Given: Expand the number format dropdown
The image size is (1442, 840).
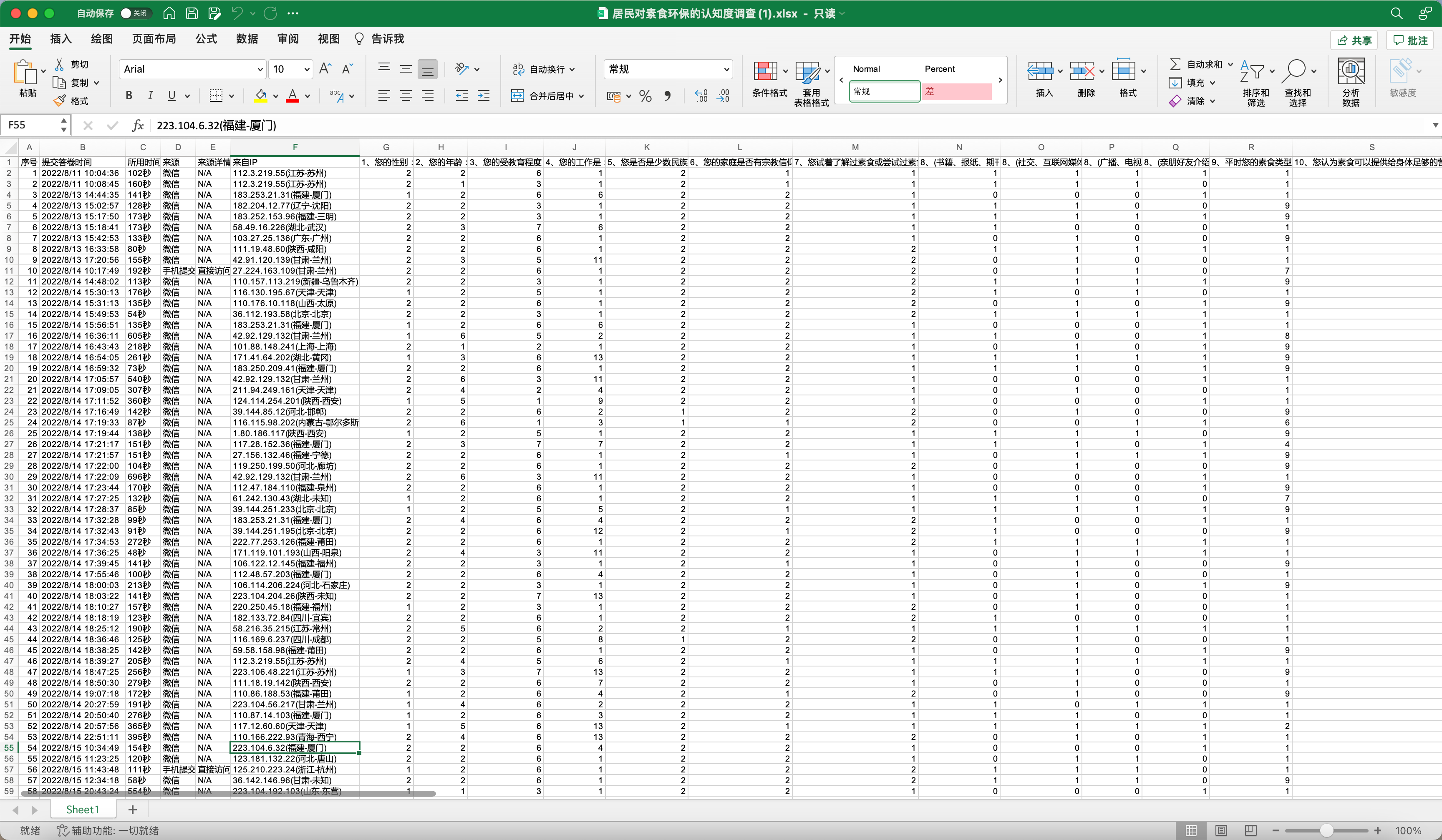Looking at the screenshot, I should click(726, 69).
